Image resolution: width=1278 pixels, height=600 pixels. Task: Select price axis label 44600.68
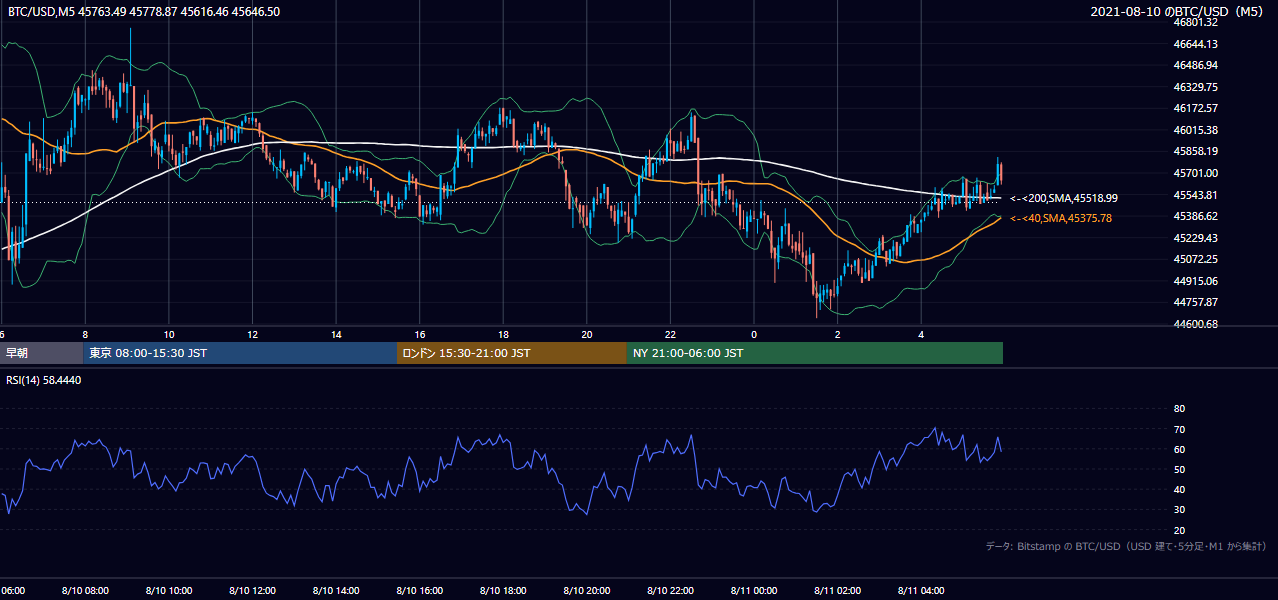(x=1195, y=324)
